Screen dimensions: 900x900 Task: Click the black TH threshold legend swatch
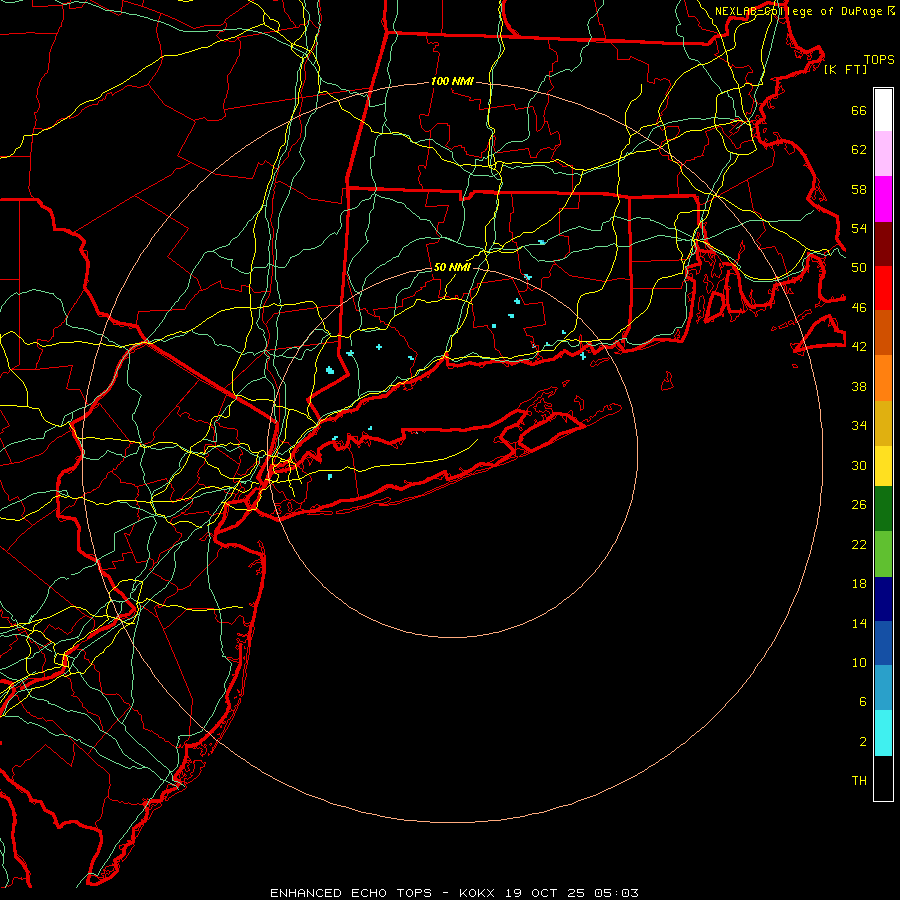883,778
